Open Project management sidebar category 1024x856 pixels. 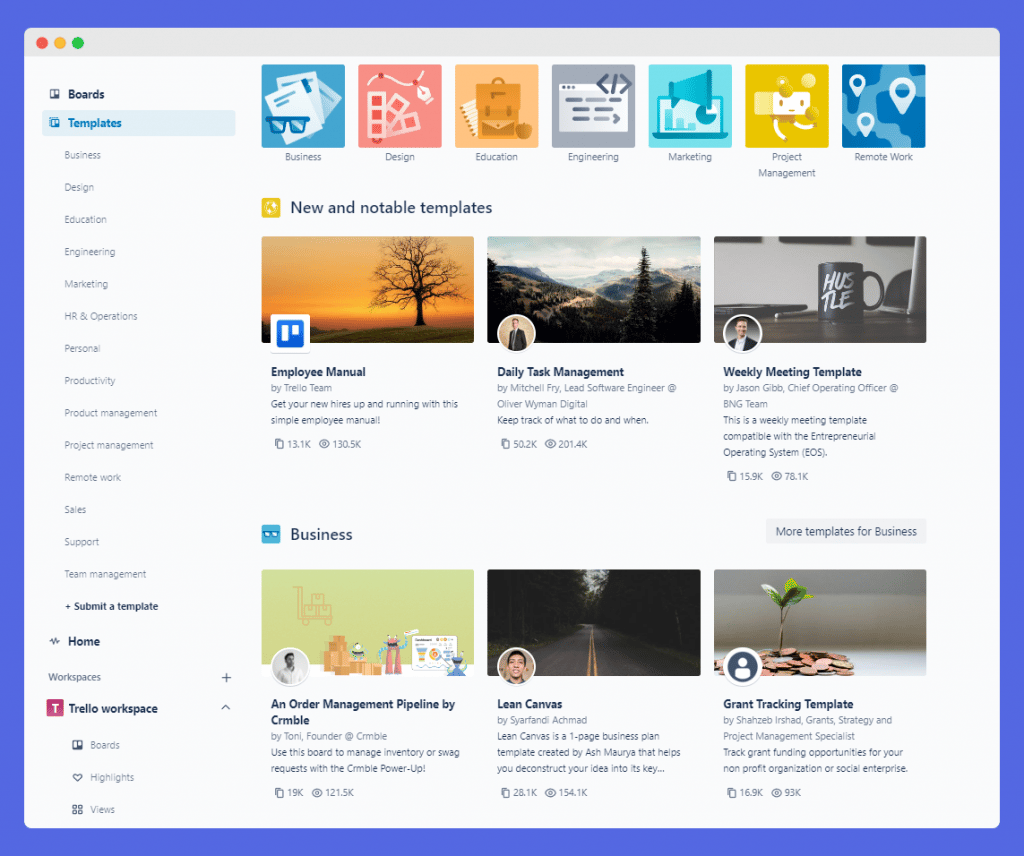tap(108, 445)
